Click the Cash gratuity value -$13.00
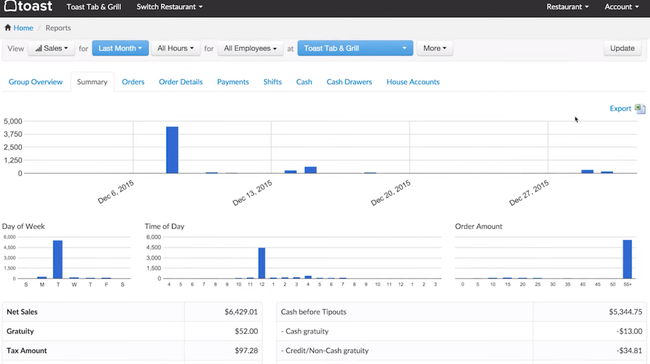The image size is (650, 364). pos(629,331)
